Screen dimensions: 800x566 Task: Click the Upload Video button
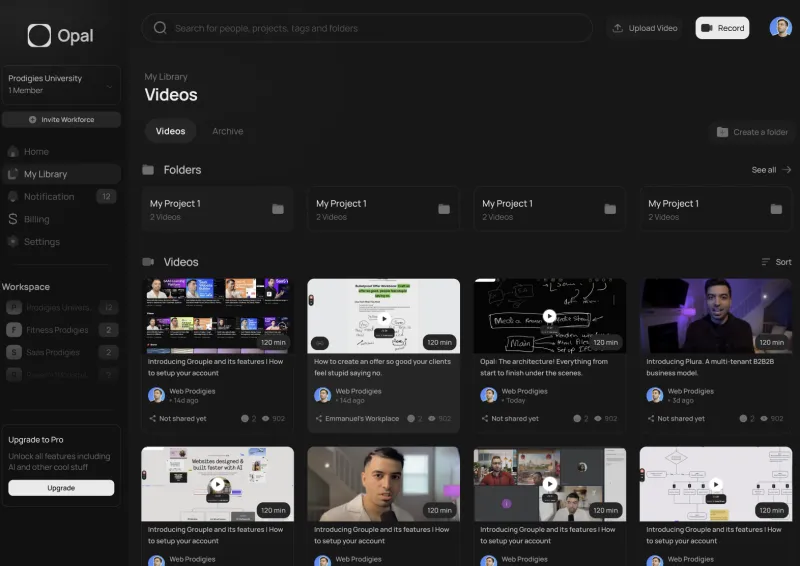tap(645, 28)
